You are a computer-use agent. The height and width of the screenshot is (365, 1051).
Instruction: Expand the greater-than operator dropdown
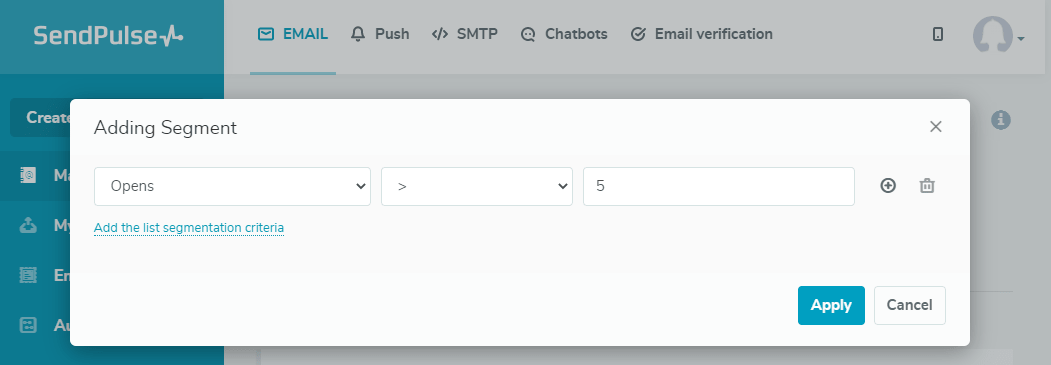click(477, 186)
